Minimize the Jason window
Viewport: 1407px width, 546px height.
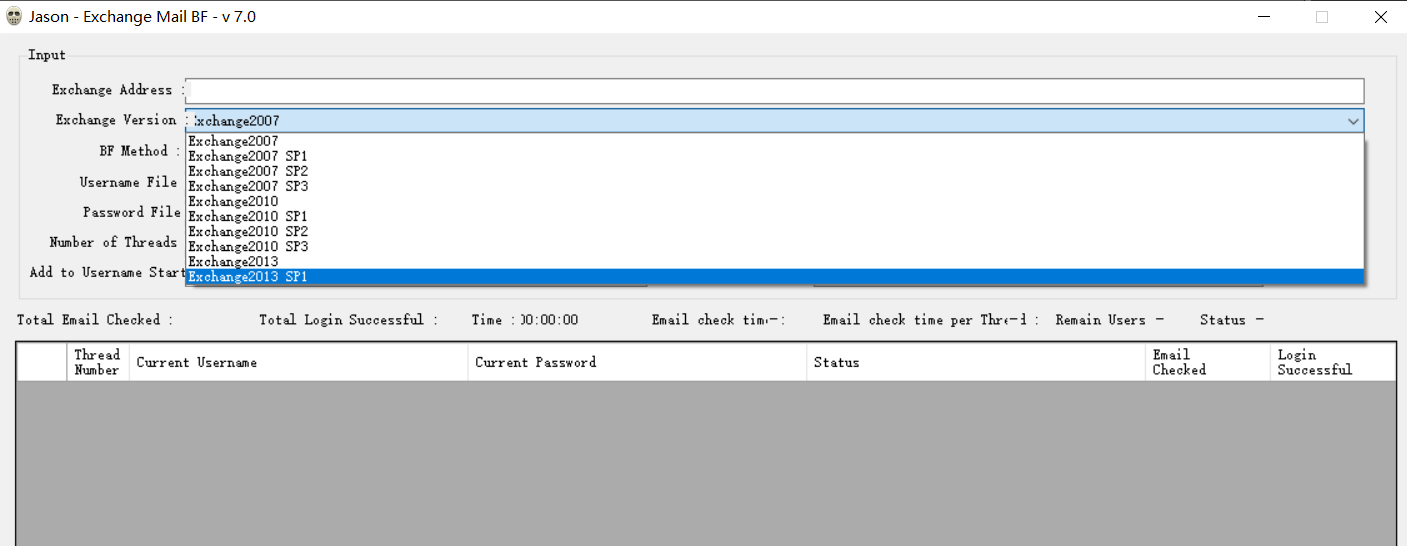tap(1264, 16)
